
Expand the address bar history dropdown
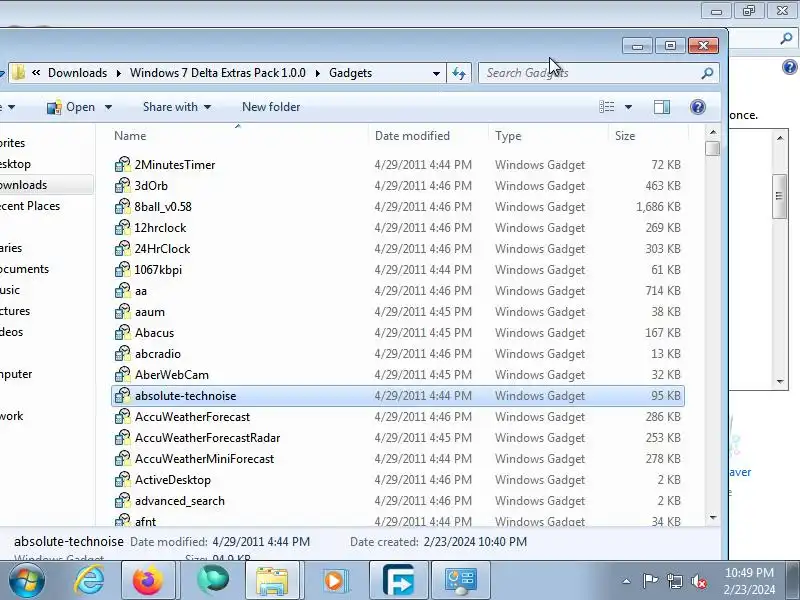click(x=436, y=73)
